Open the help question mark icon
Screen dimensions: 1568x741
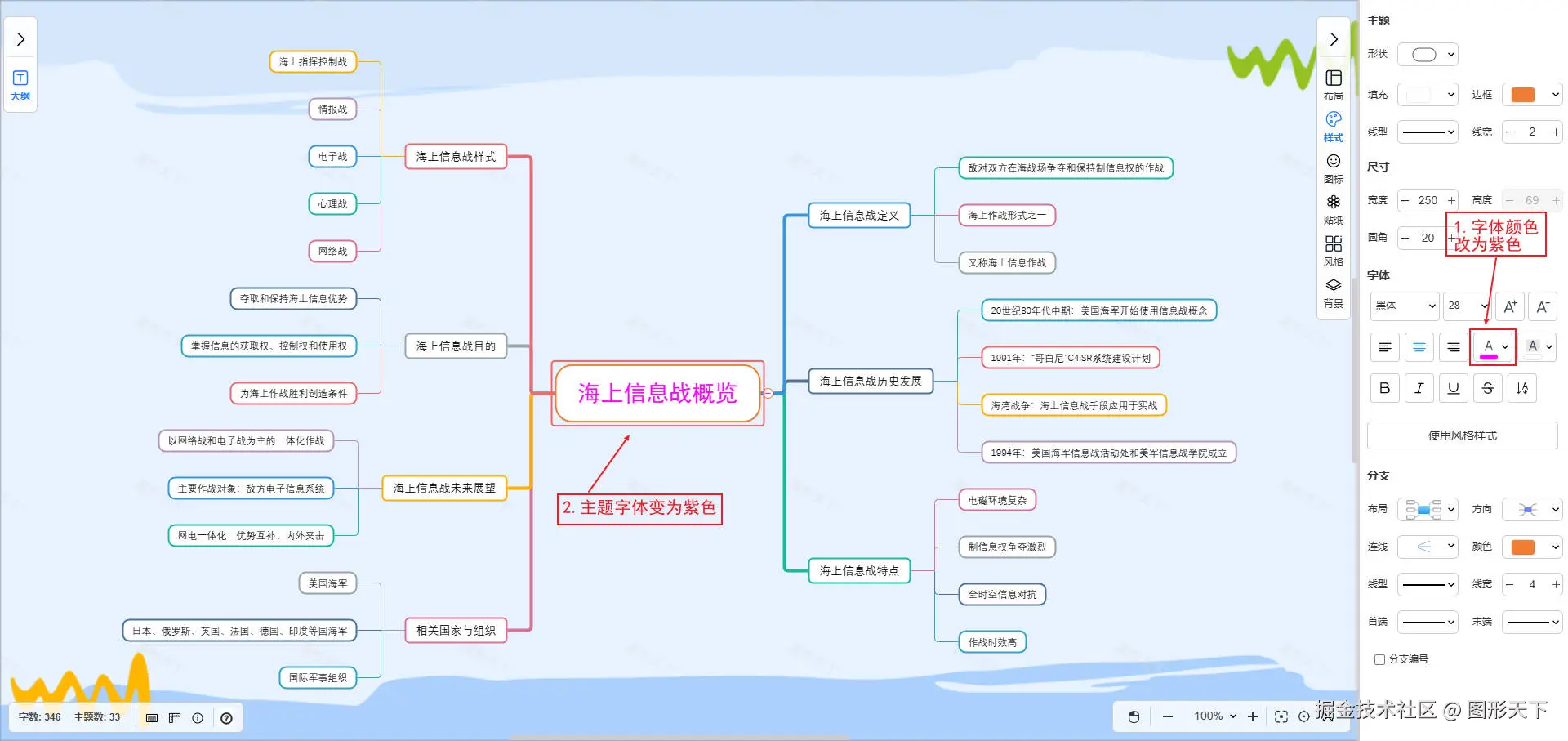pyautogui.click(x=226, y=718)
